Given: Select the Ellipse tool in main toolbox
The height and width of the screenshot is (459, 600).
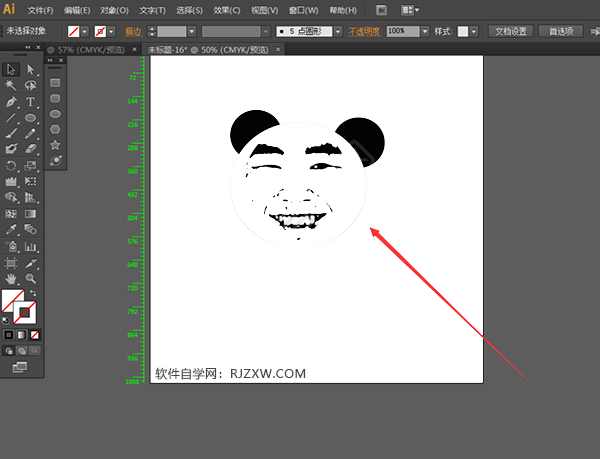Looking at the screenshot, I should tap(30, 117).
